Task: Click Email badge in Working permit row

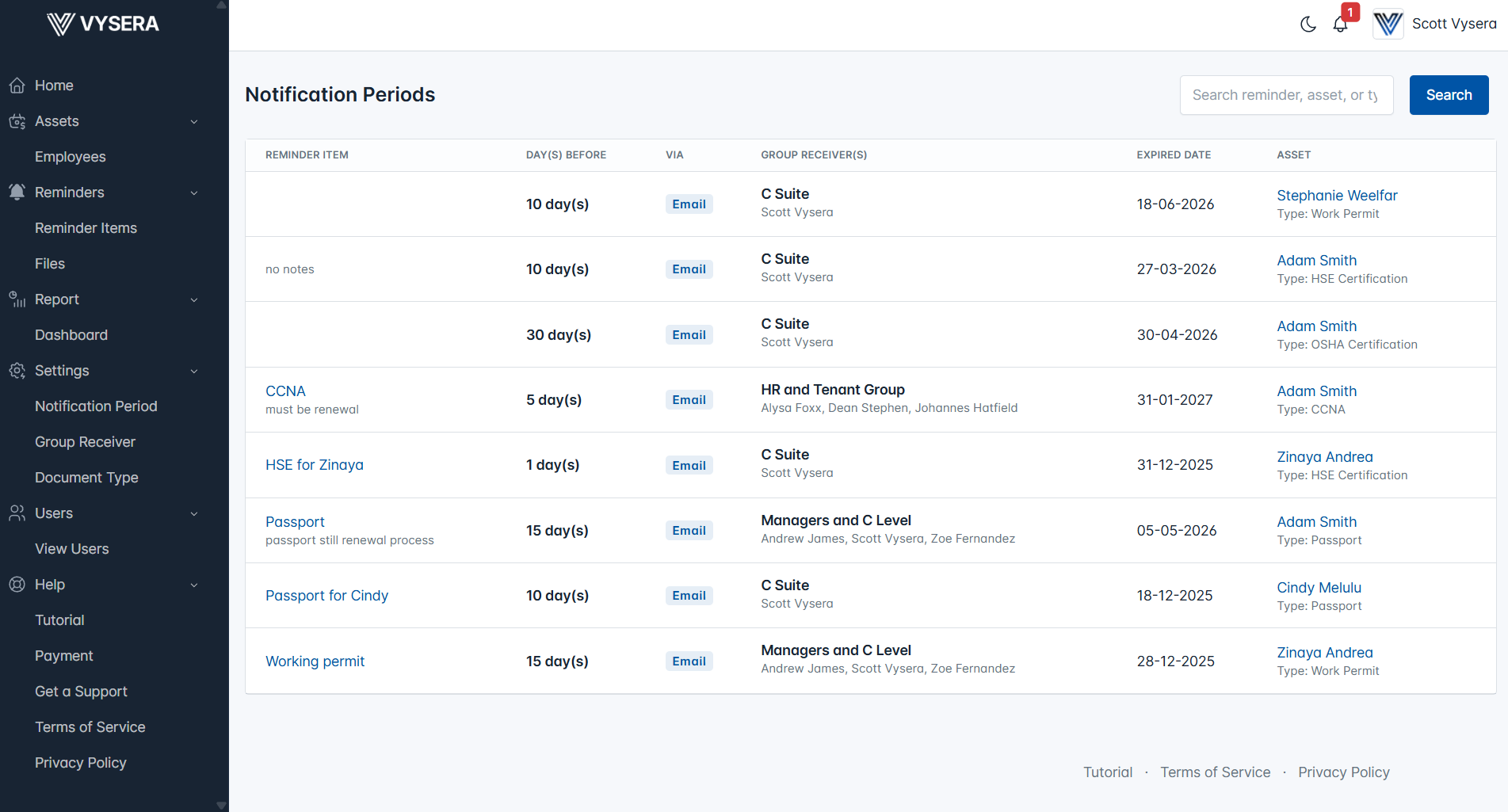Action: coord(689,661)
